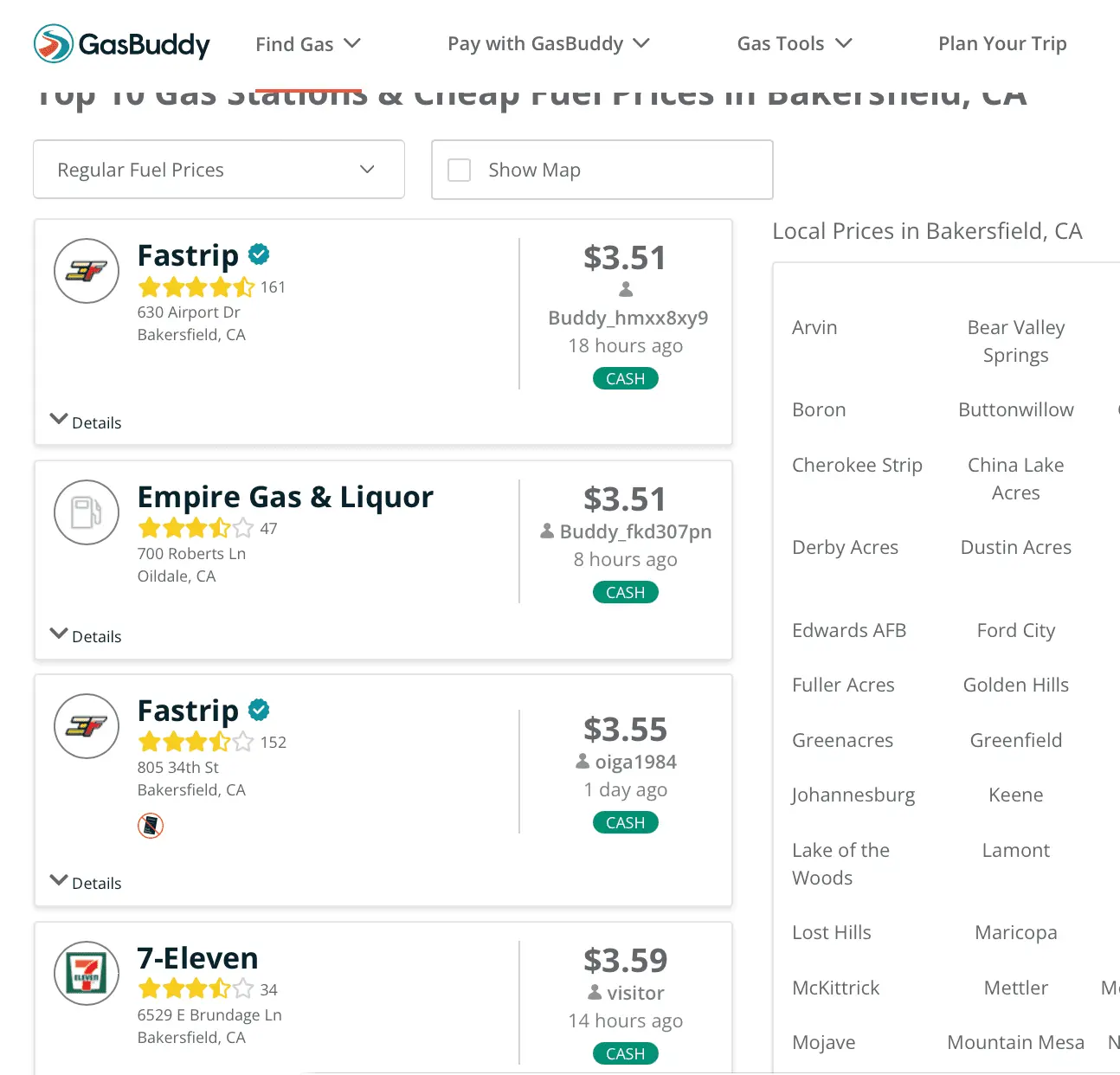Click the Fastrip logo at 805 34th St
The image size is (1120, 1075).
[87, 726]
